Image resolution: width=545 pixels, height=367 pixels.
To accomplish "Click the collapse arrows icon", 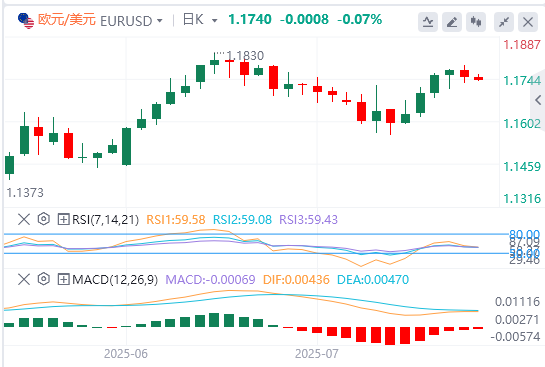I will tap(504, 22).
